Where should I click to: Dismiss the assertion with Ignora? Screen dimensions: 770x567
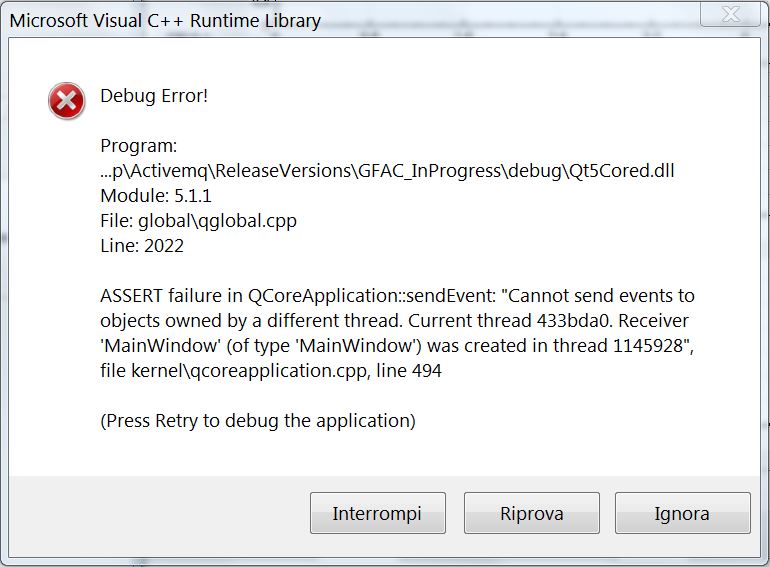683,513
